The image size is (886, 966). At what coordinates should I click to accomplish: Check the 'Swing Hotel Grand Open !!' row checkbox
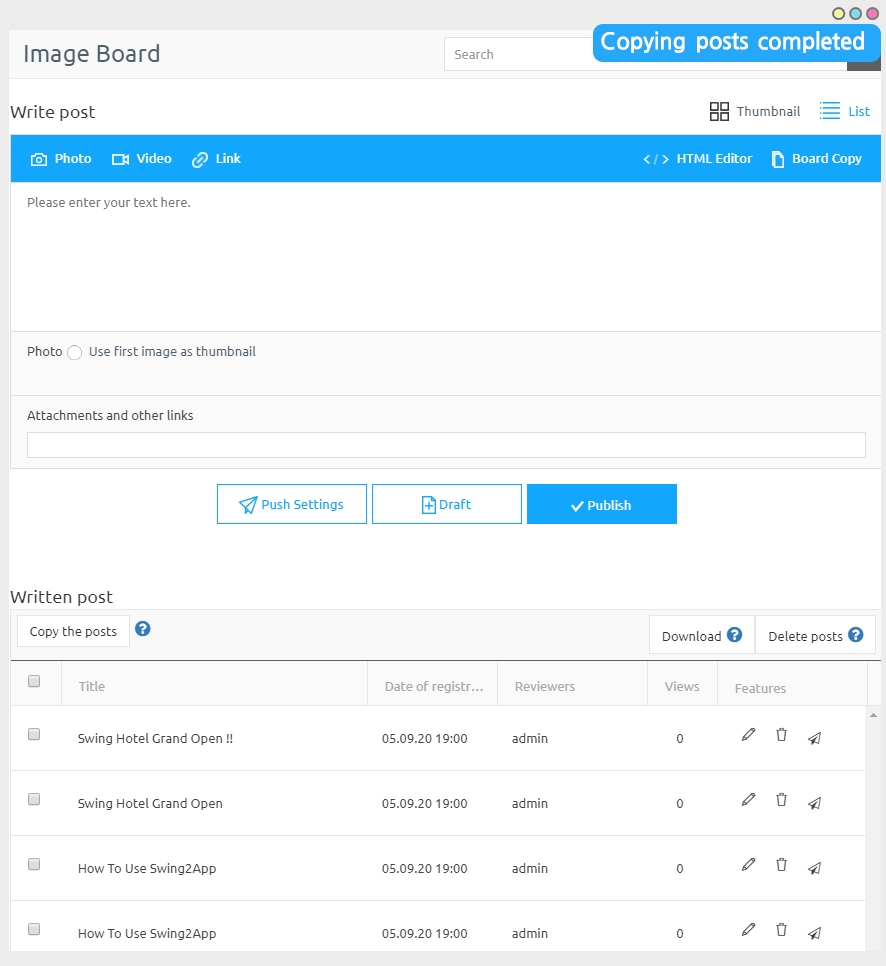point(34,734)
